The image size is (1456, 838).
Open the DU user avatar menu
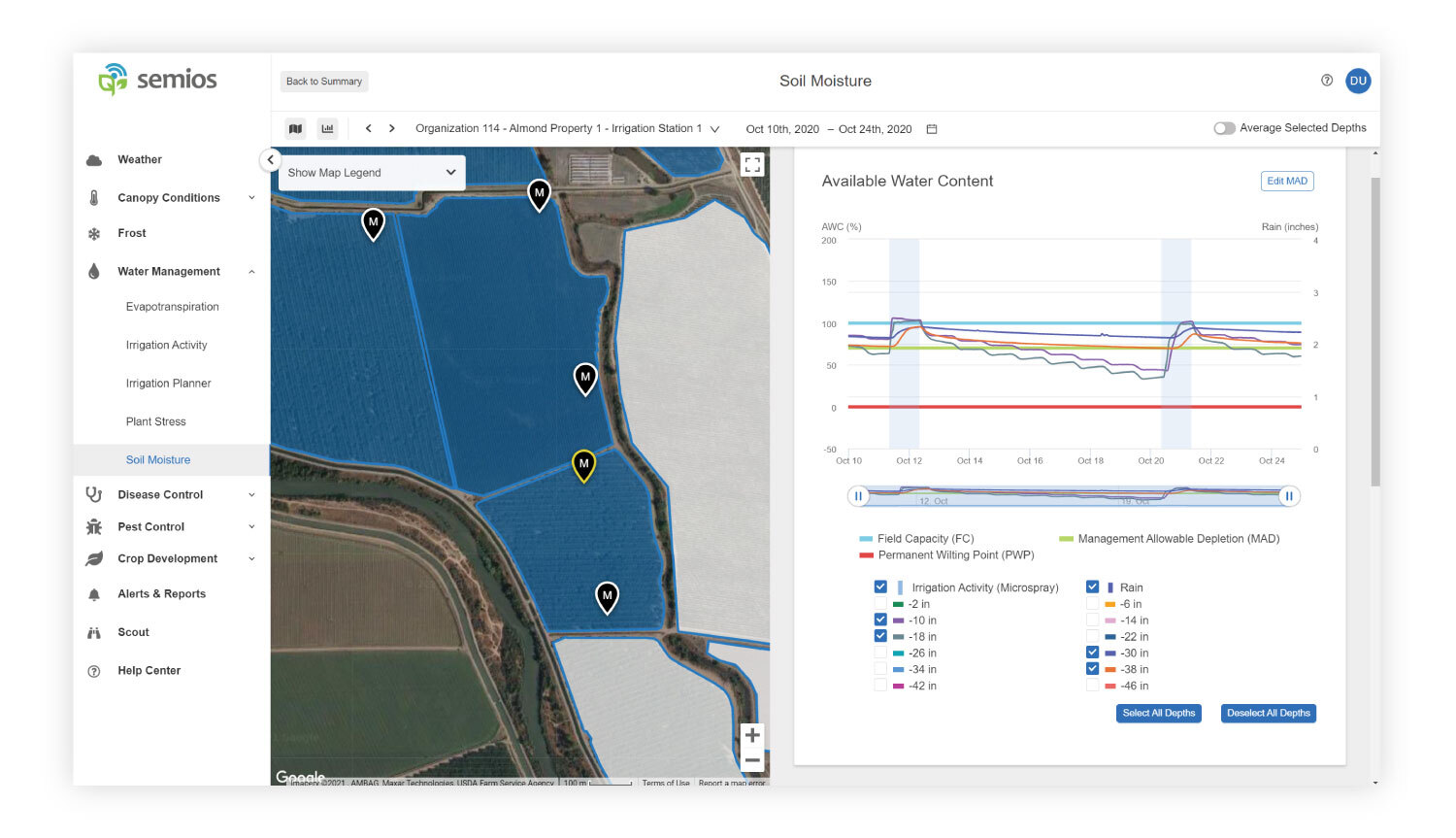tap(1358, 81)
